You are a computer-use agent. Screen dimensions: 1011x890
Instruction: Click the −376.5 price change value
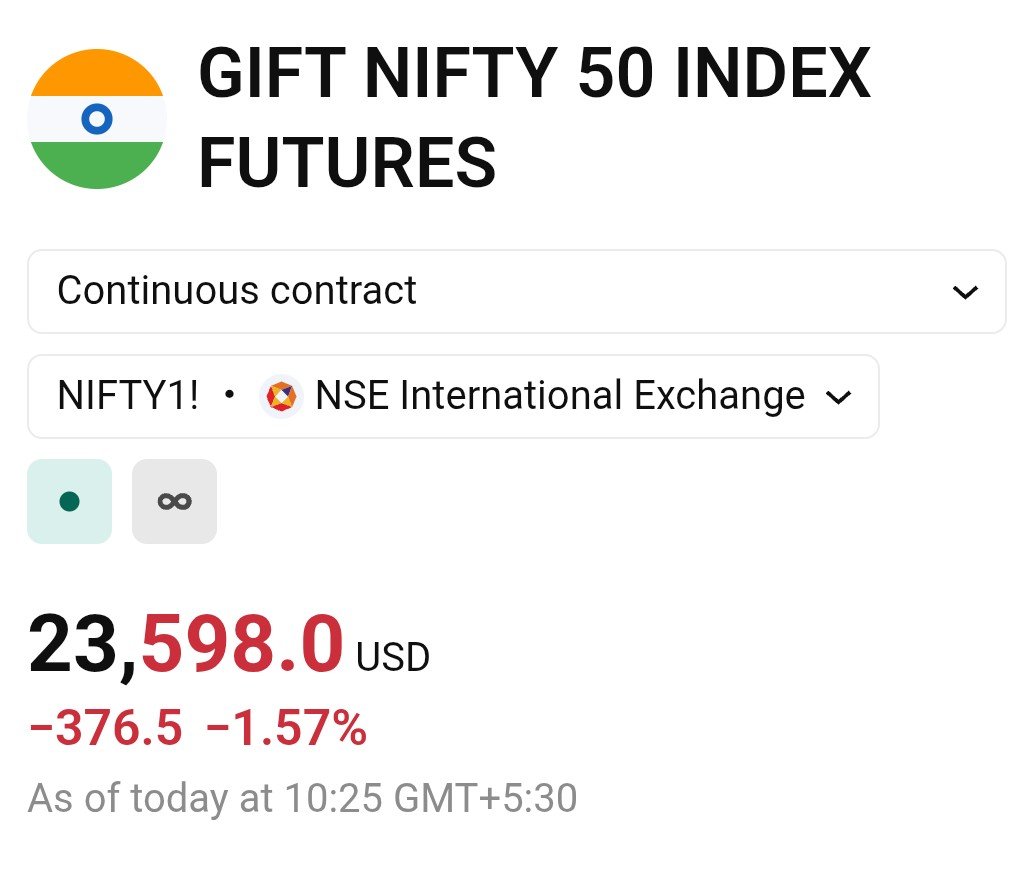(106, 727)
